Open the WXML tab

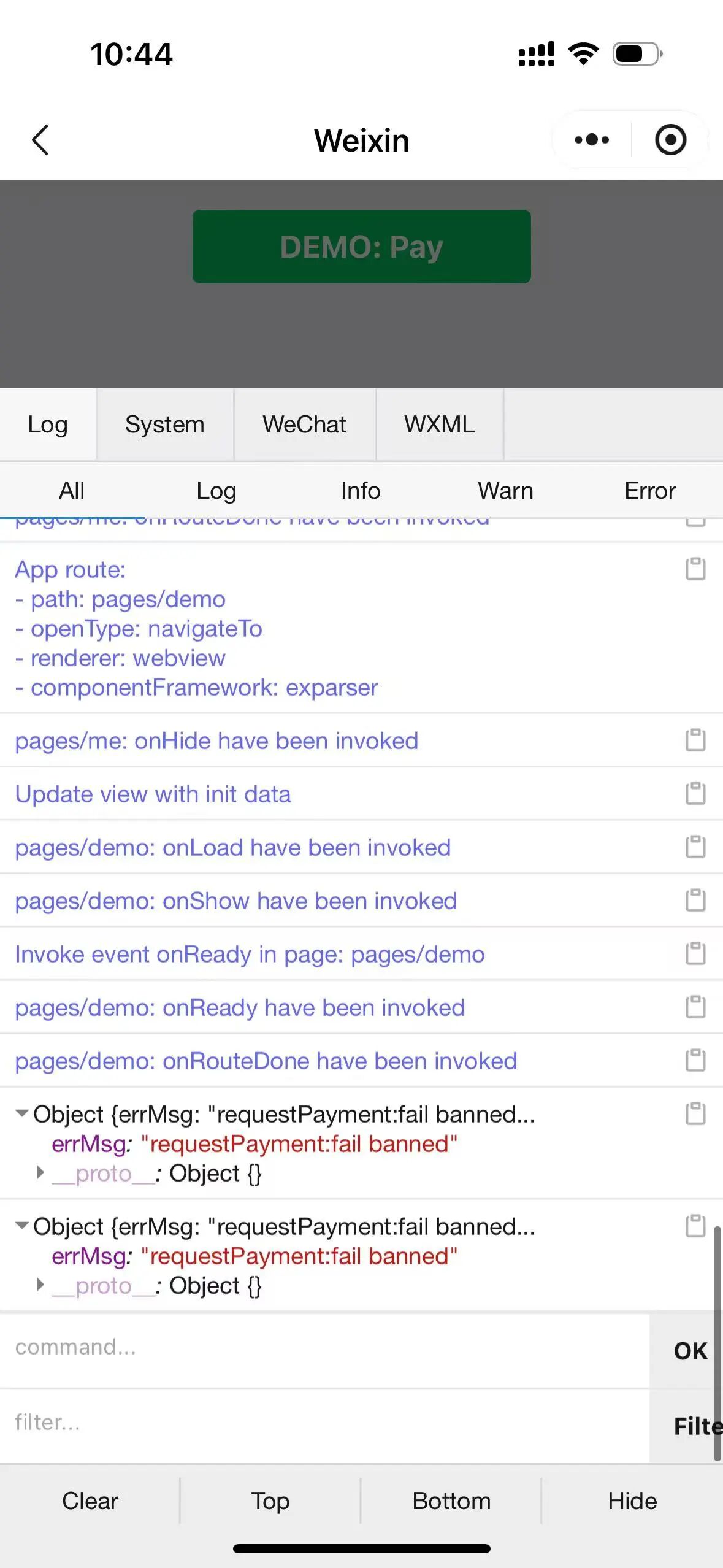coord(439,425)
